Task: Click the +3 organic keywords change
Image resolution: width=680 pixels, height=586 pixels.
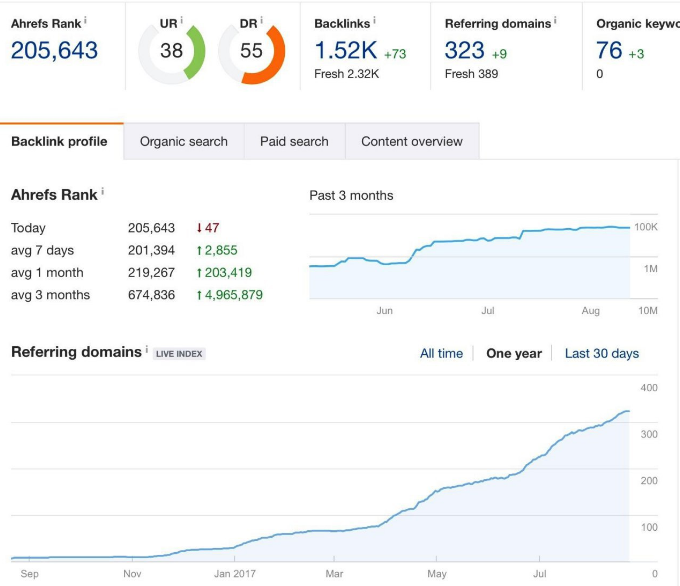Action: [x=636, y=54]
